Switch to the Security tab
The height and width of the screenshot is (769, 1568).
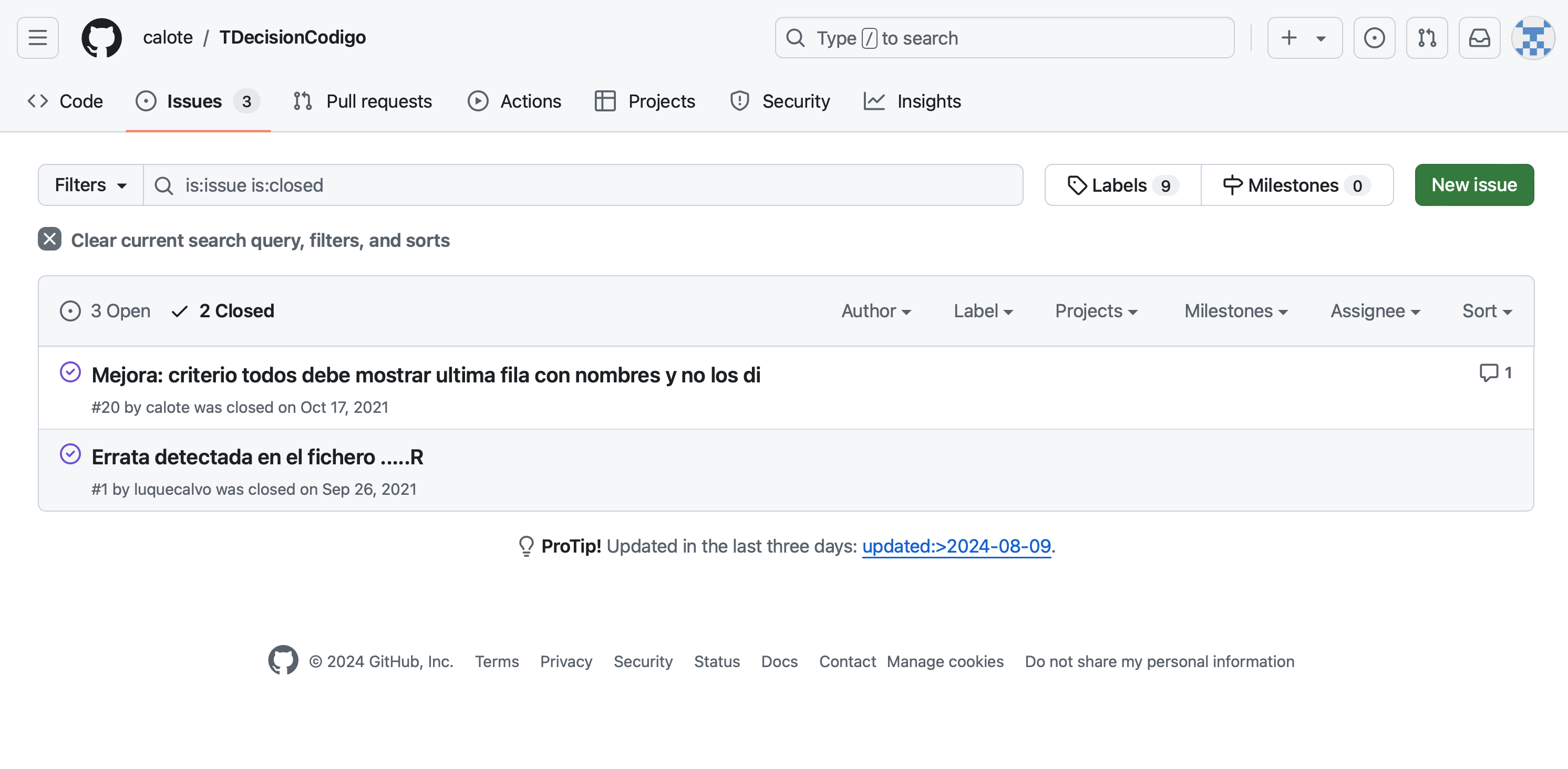coord(780,101)
